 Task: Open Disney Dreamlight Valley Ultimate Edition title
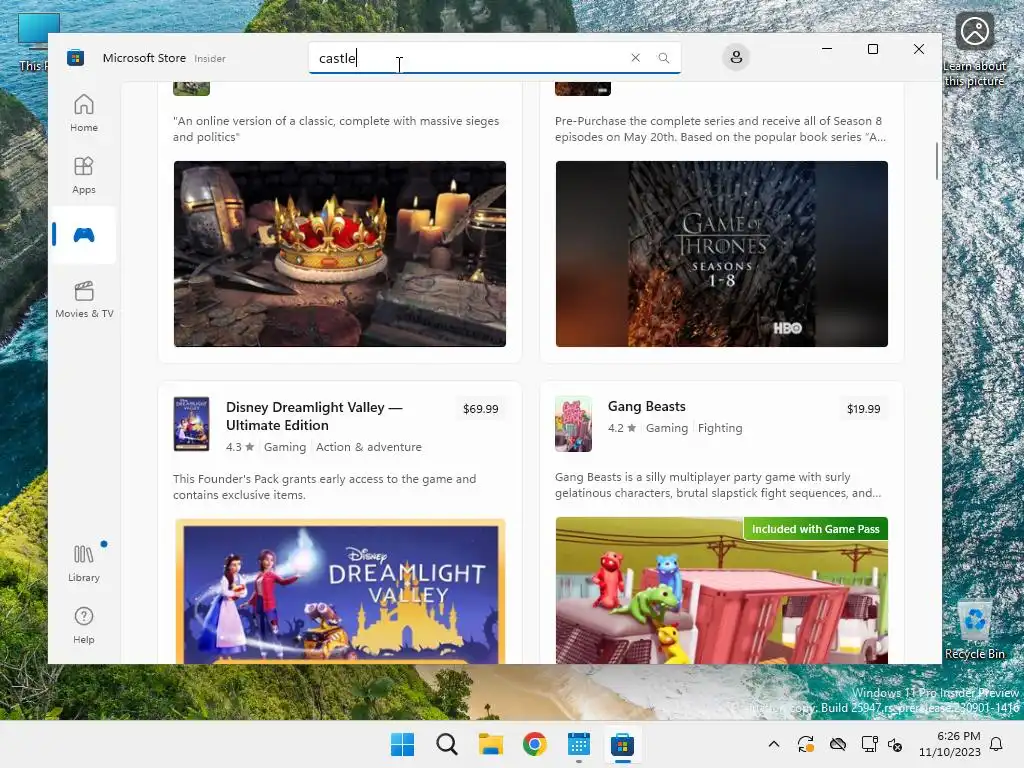tap(314, 416)
